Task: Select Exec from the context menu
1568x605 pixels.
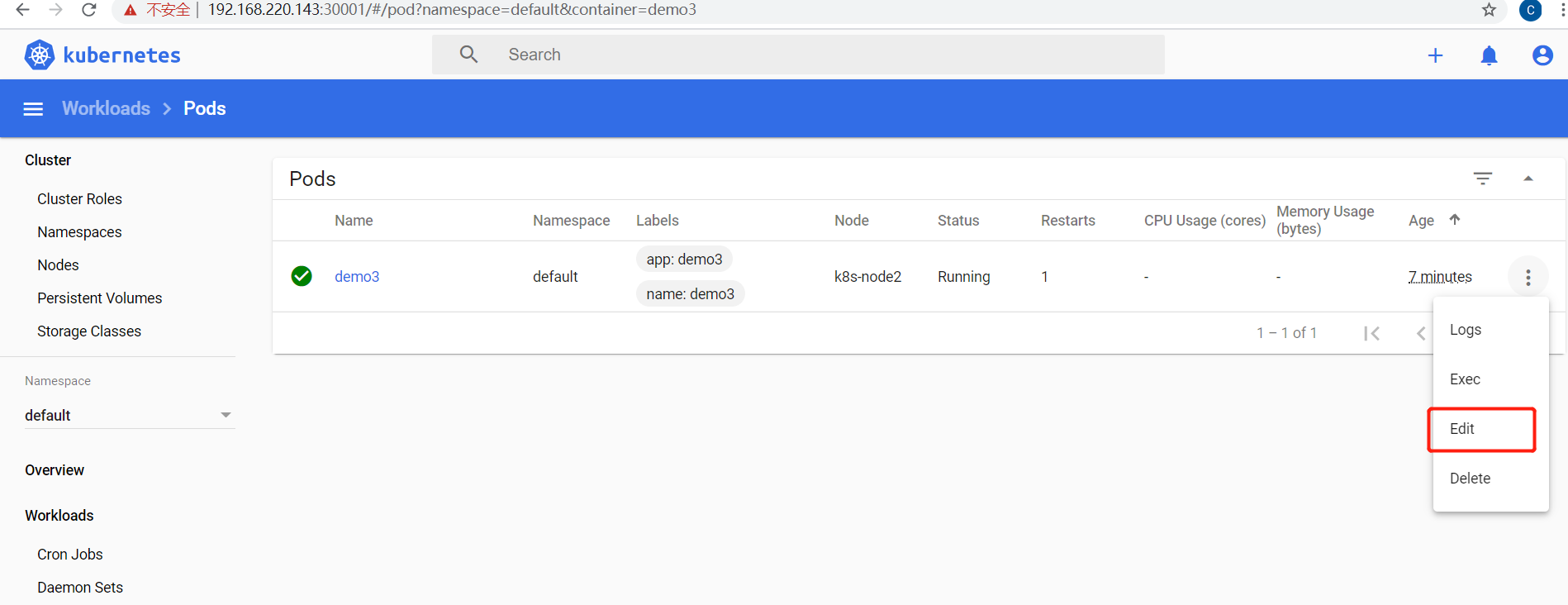Action: click(x=1490, y=379)
